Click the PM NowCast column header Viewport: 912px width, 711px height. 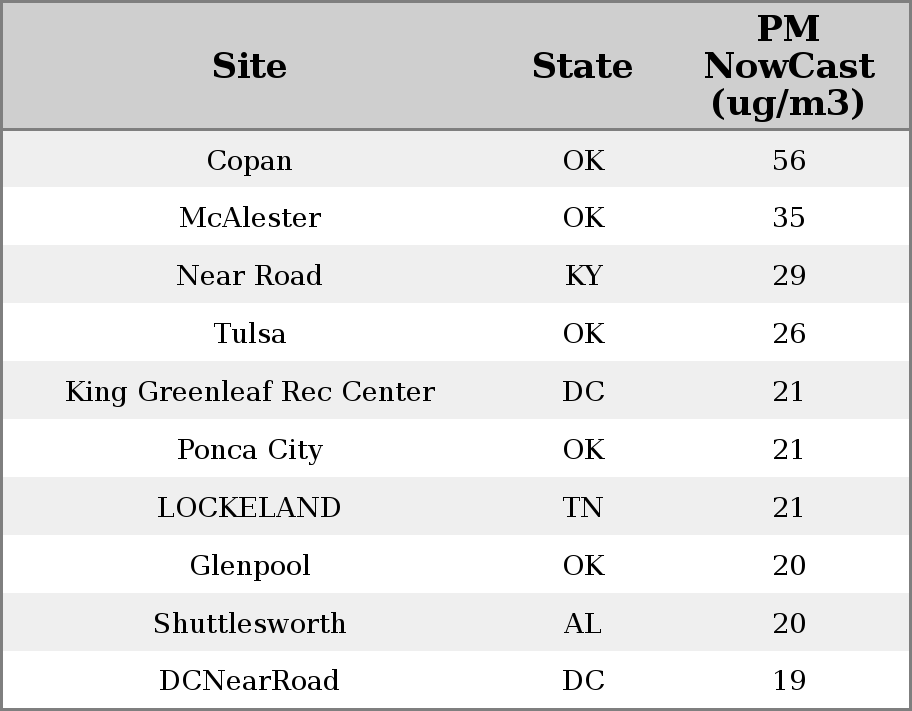788,66
